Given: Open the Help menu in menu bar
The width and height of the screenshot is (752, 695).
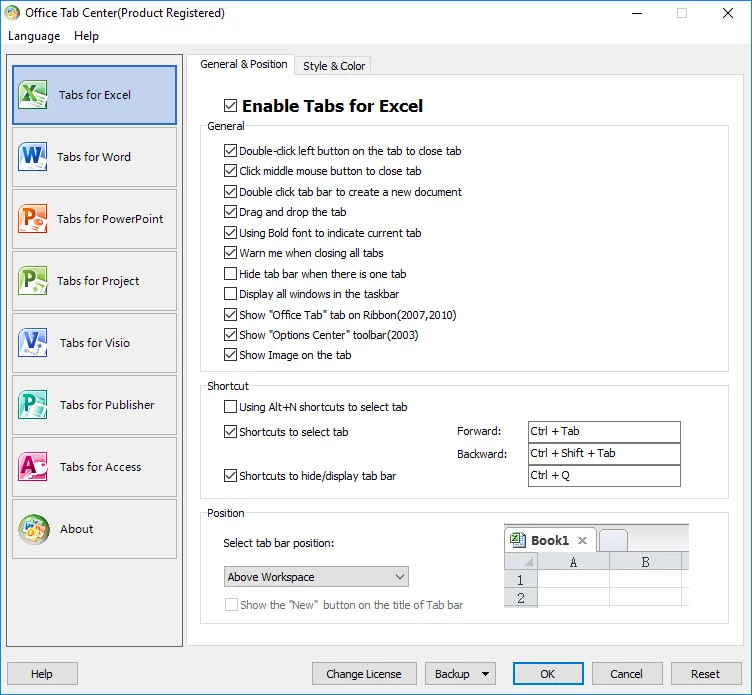Looking at the screenshot, I should [x=86, y=36].
